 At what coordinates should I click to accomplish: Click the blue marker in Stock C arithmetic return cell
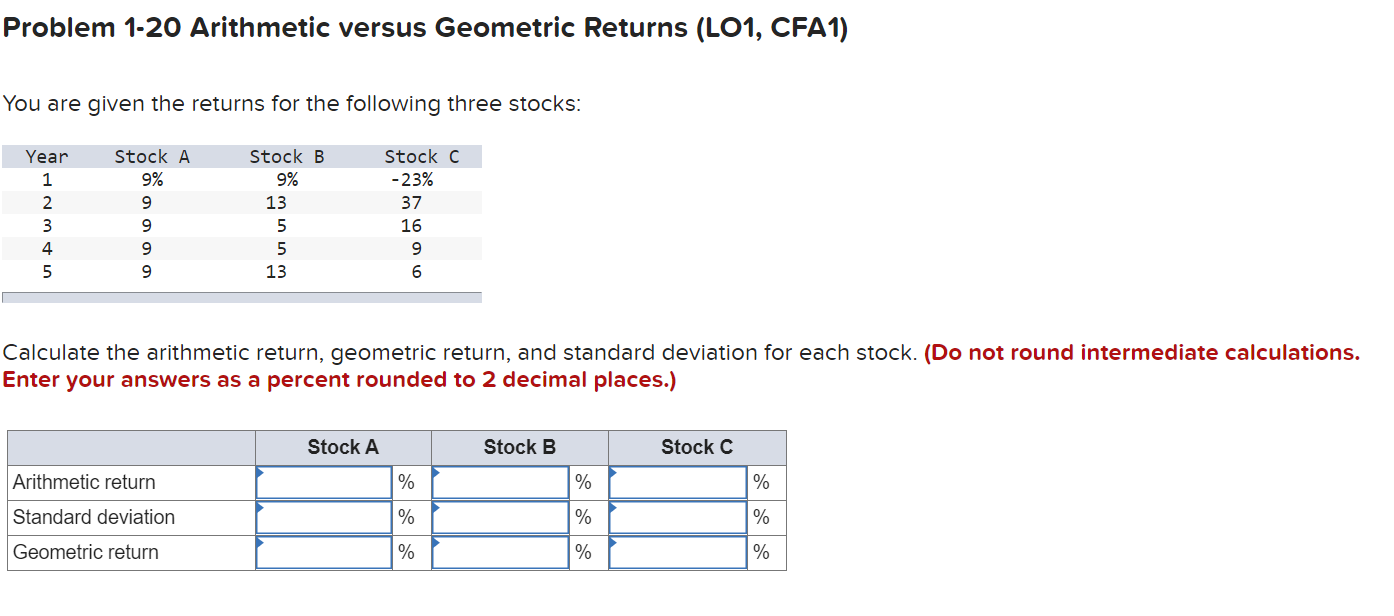(x=612, y=475)
